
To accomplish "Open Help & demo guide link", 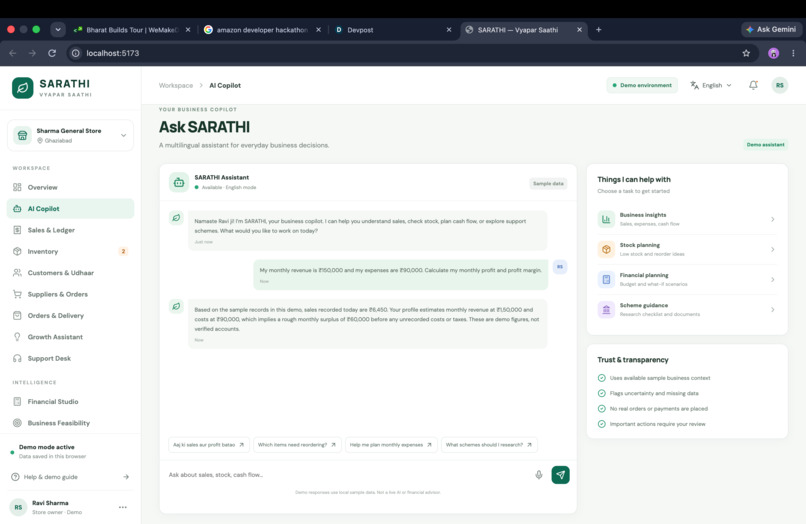I will click(x=70, y=477).
